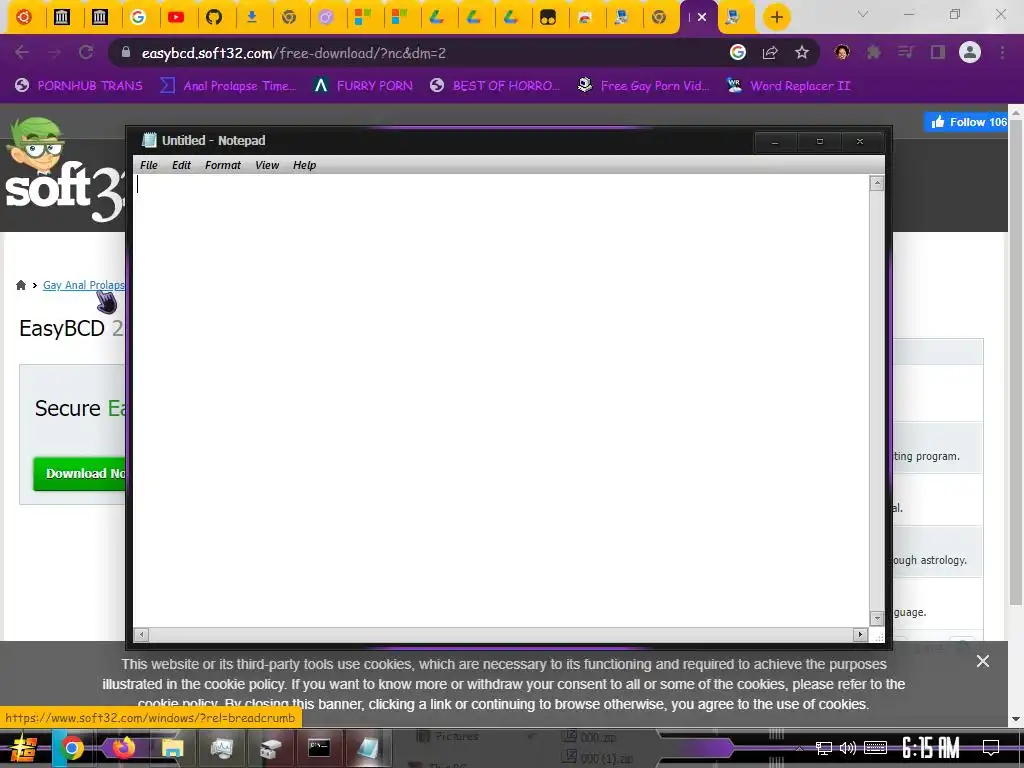Image resolution: width=1024 pixels, height=768 pixels.
Task: Open the Word Replacer II bookmark
Action: click(x=788, y=86)
